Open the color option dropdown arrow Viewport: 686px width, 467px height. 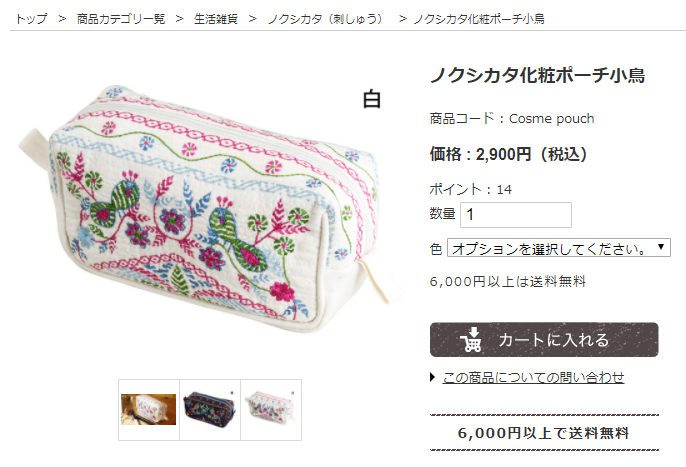pyautogui.click(x=661, y=247)
